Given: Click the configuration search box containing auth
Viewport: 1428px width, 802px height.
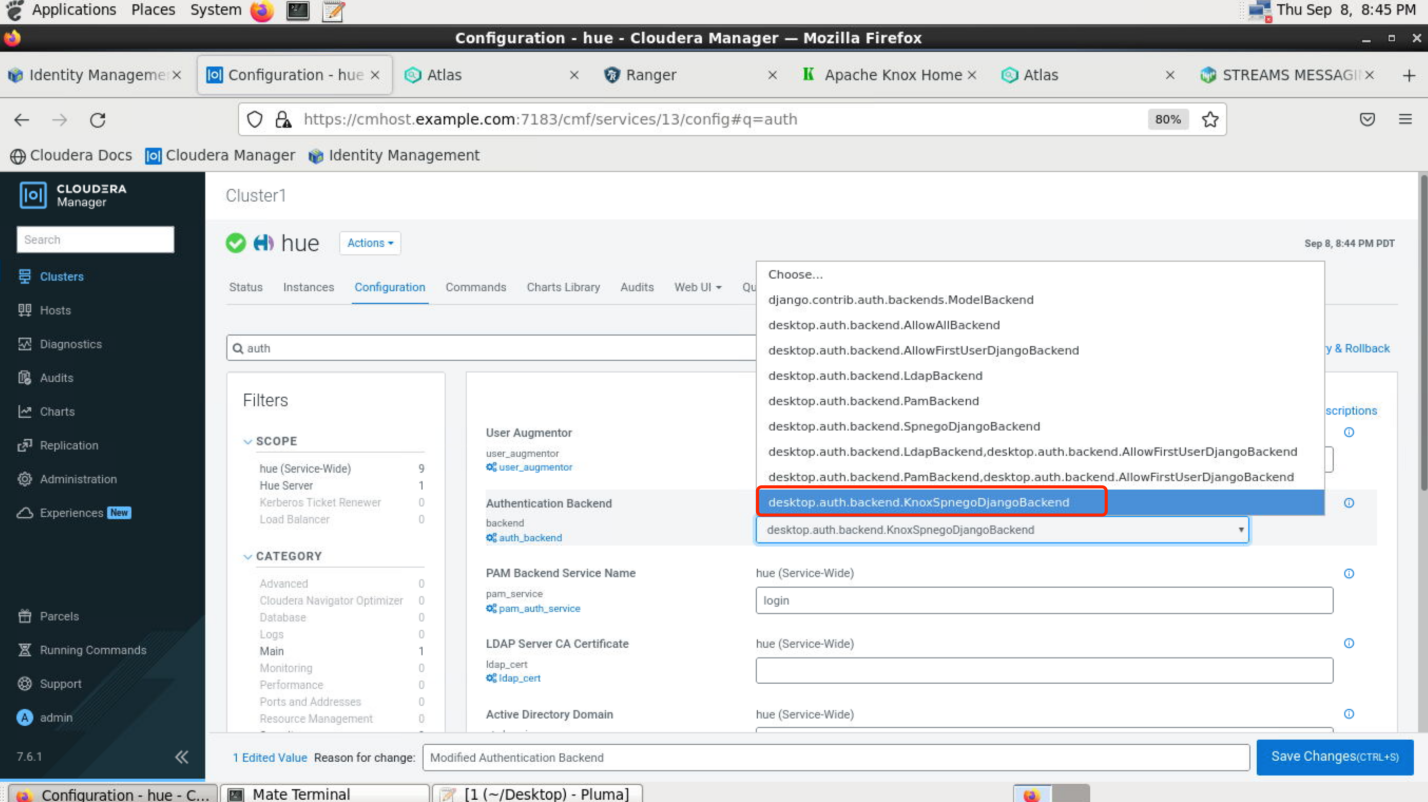Looking at the screenshot, I should point(491,348).
